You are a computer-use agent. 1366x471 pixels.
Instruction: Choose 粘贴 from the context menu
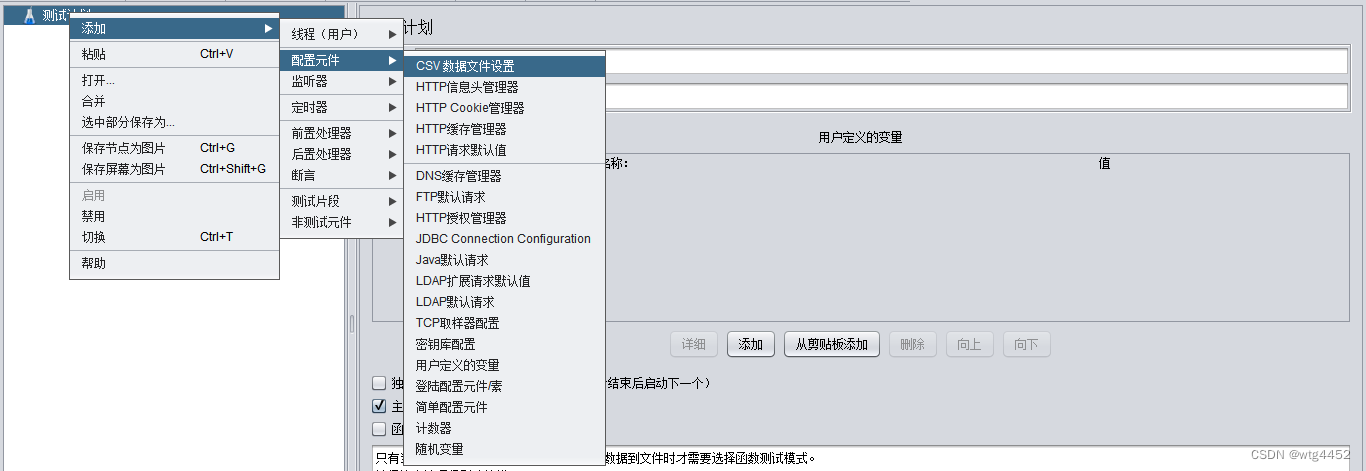(174, 54)
